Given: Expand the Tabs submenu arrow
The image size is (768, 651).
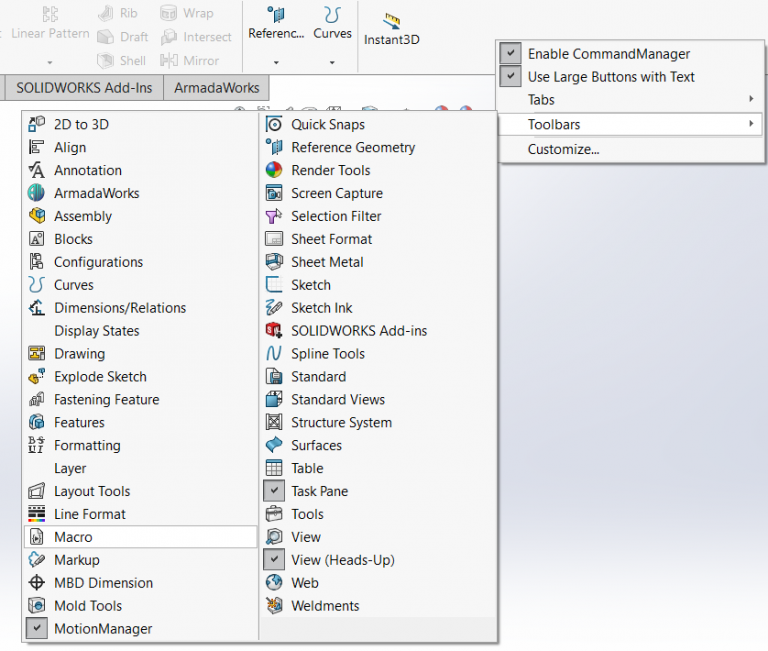Looking at the screenshot, I should tap(750, 100).
